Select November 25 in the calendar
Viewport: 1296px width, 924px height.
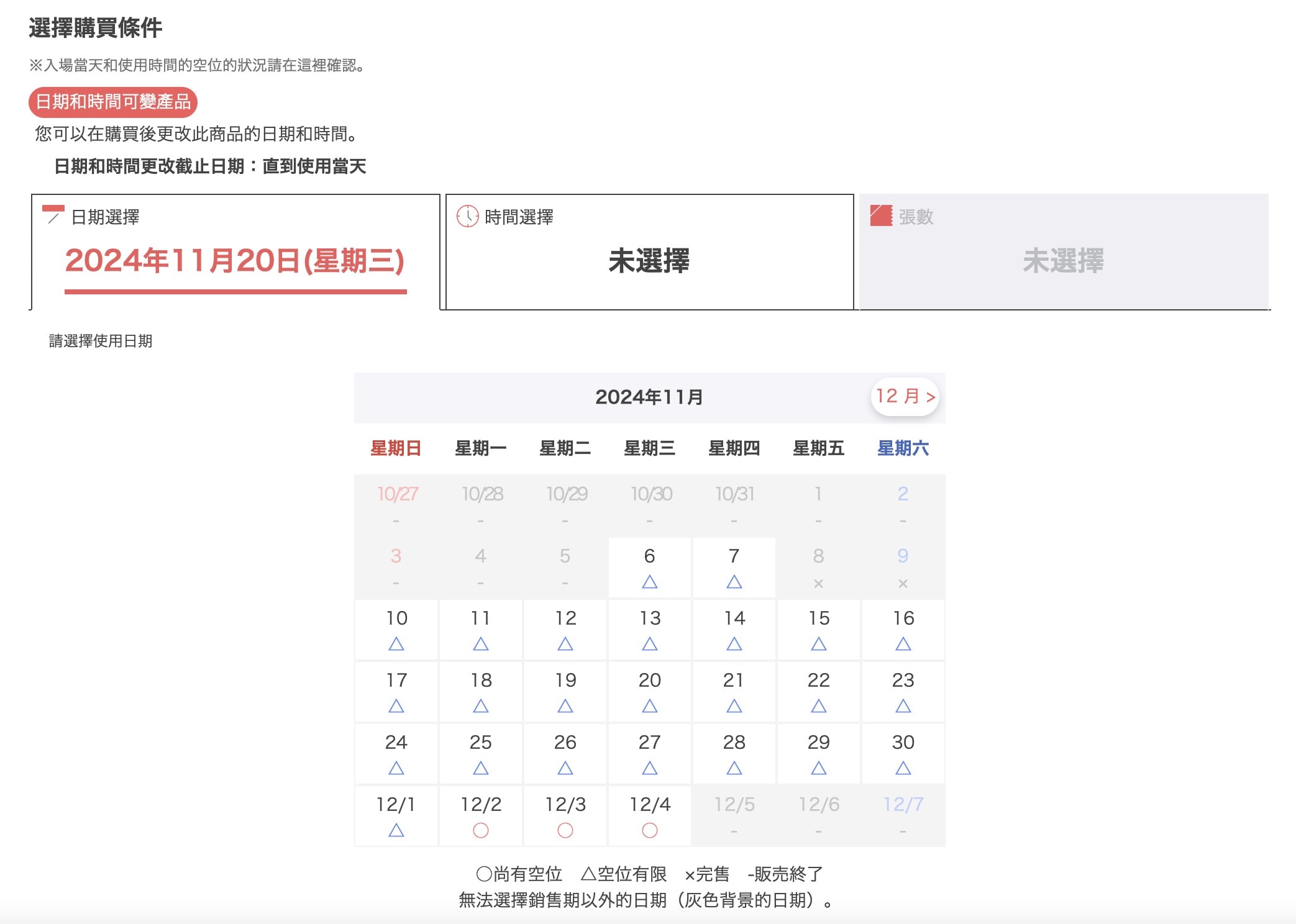click(x=480, y=753)
